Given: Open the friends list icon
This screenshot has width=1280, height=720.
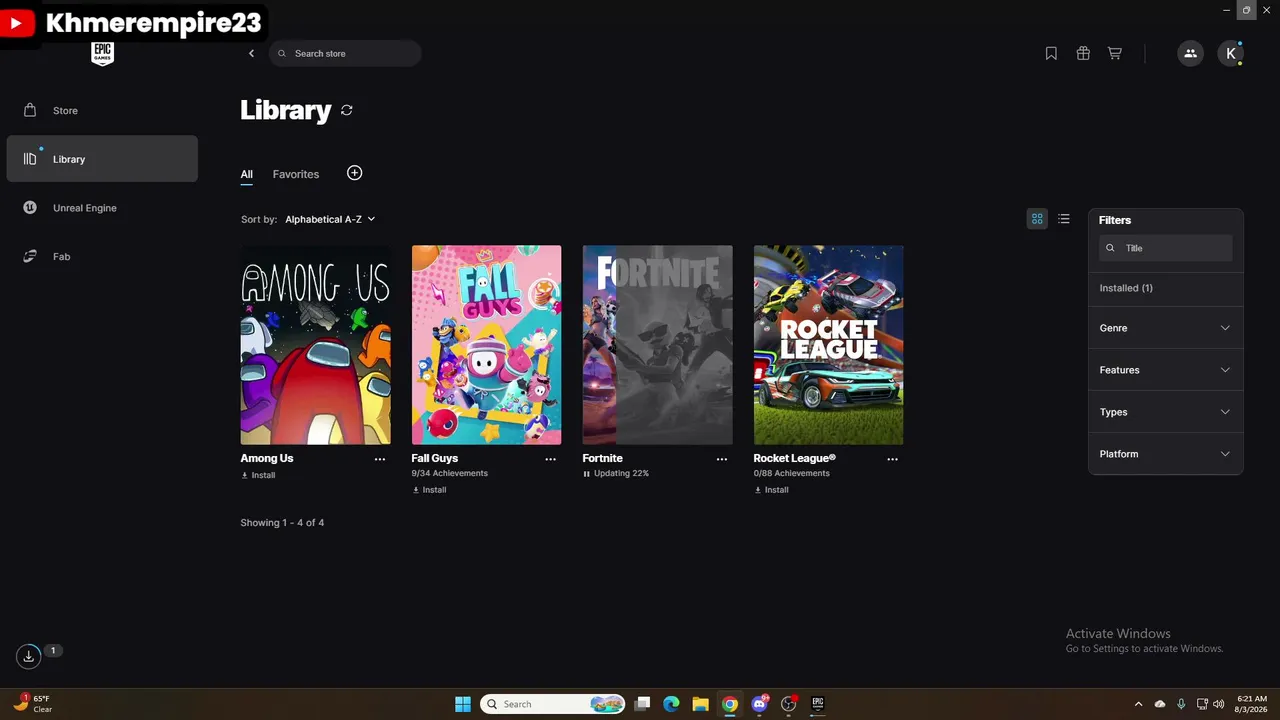Looking at the screenshot, I should point(1190,53).
